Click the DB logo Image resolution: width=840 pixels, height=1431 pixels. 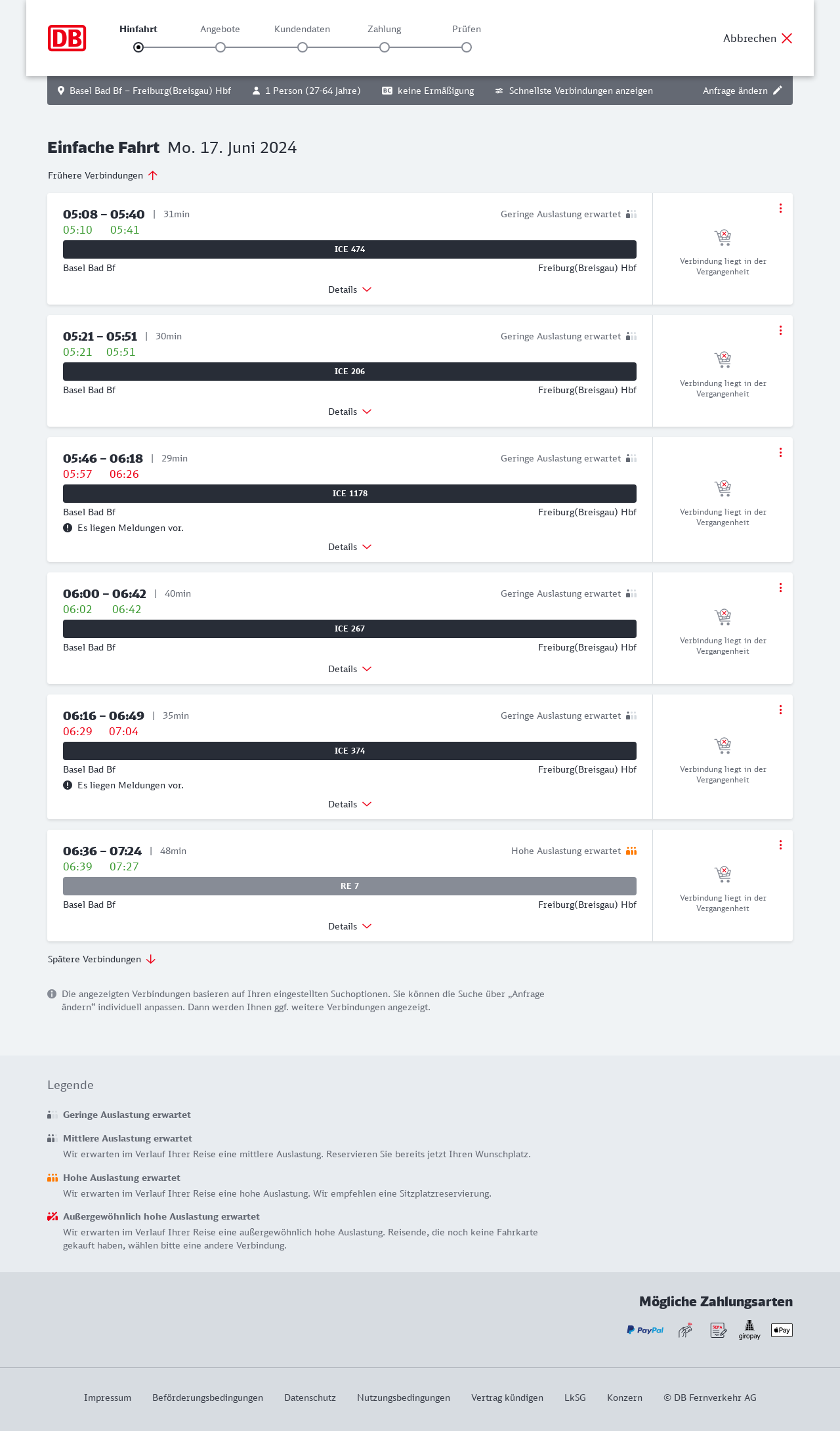click(x=67, y=38)
